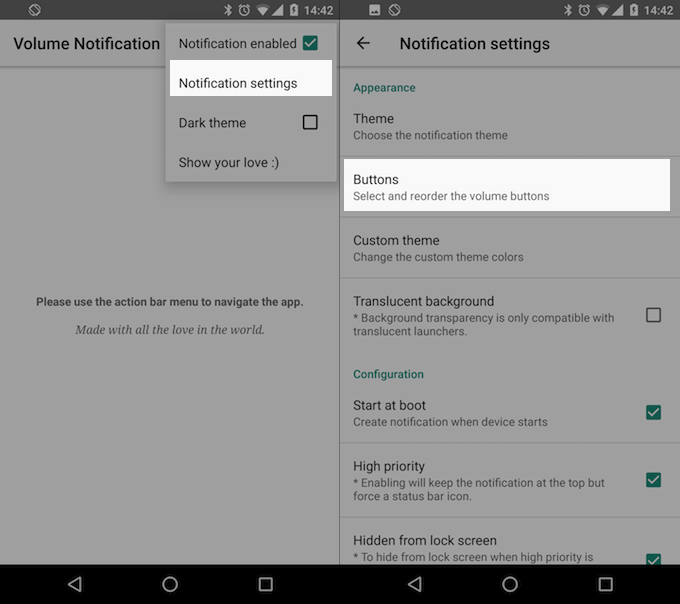Viewport: 680px width, 604px height.
Task: Tap the alarm clock icon in left status bar
Action: 245,10
